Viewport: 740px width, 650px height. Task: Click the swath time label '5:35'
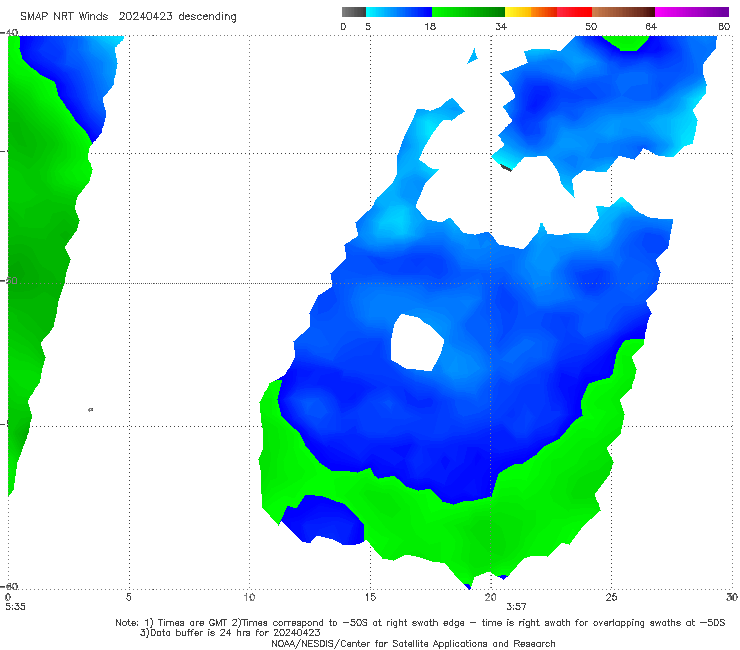point(16,607)
